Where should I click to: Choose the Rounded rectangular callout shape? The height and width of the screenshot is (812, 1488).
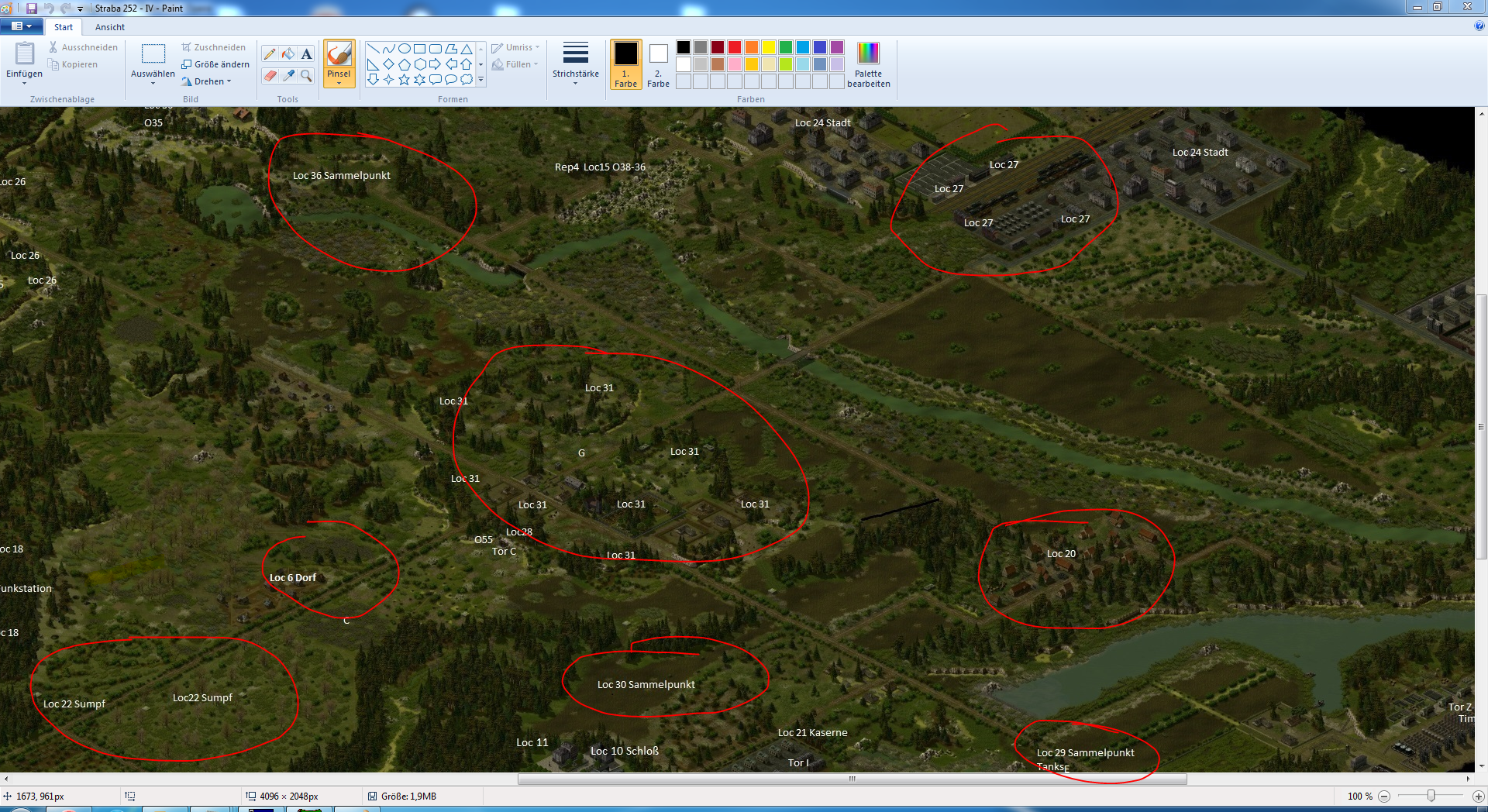click(435, 79)
